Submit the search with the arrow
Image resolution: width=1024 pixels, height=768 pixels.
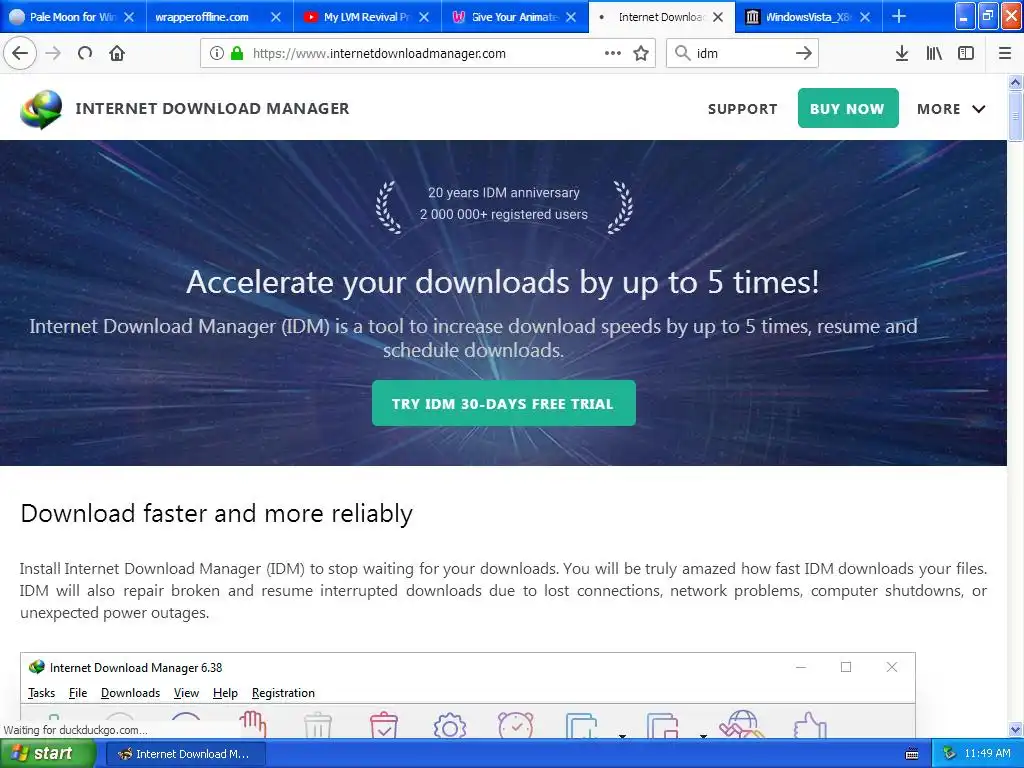coord(804,54)
